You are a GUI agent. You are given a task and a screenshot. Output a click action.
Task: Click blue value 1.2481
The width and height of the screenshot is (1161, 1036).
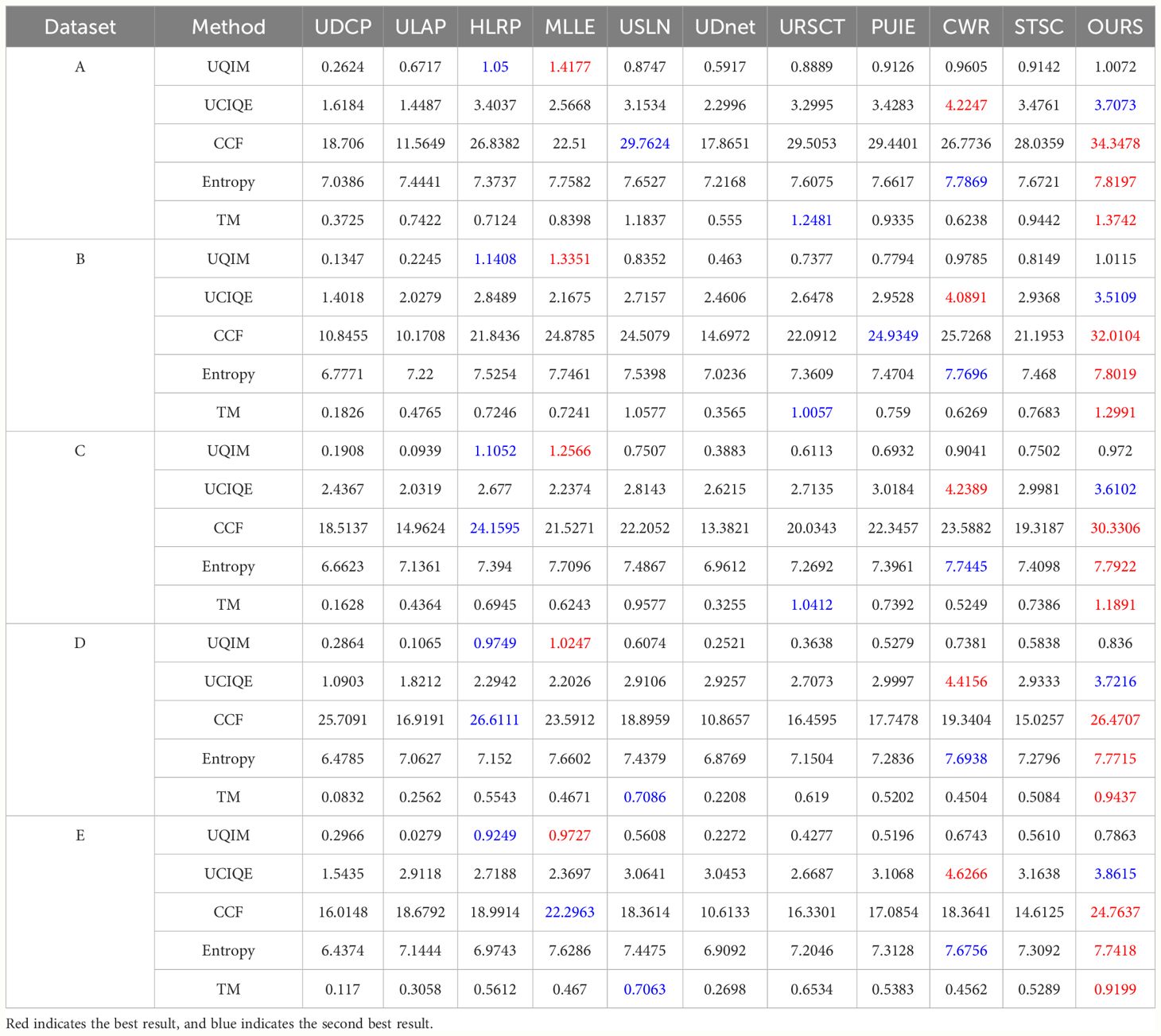click(811, 220)
